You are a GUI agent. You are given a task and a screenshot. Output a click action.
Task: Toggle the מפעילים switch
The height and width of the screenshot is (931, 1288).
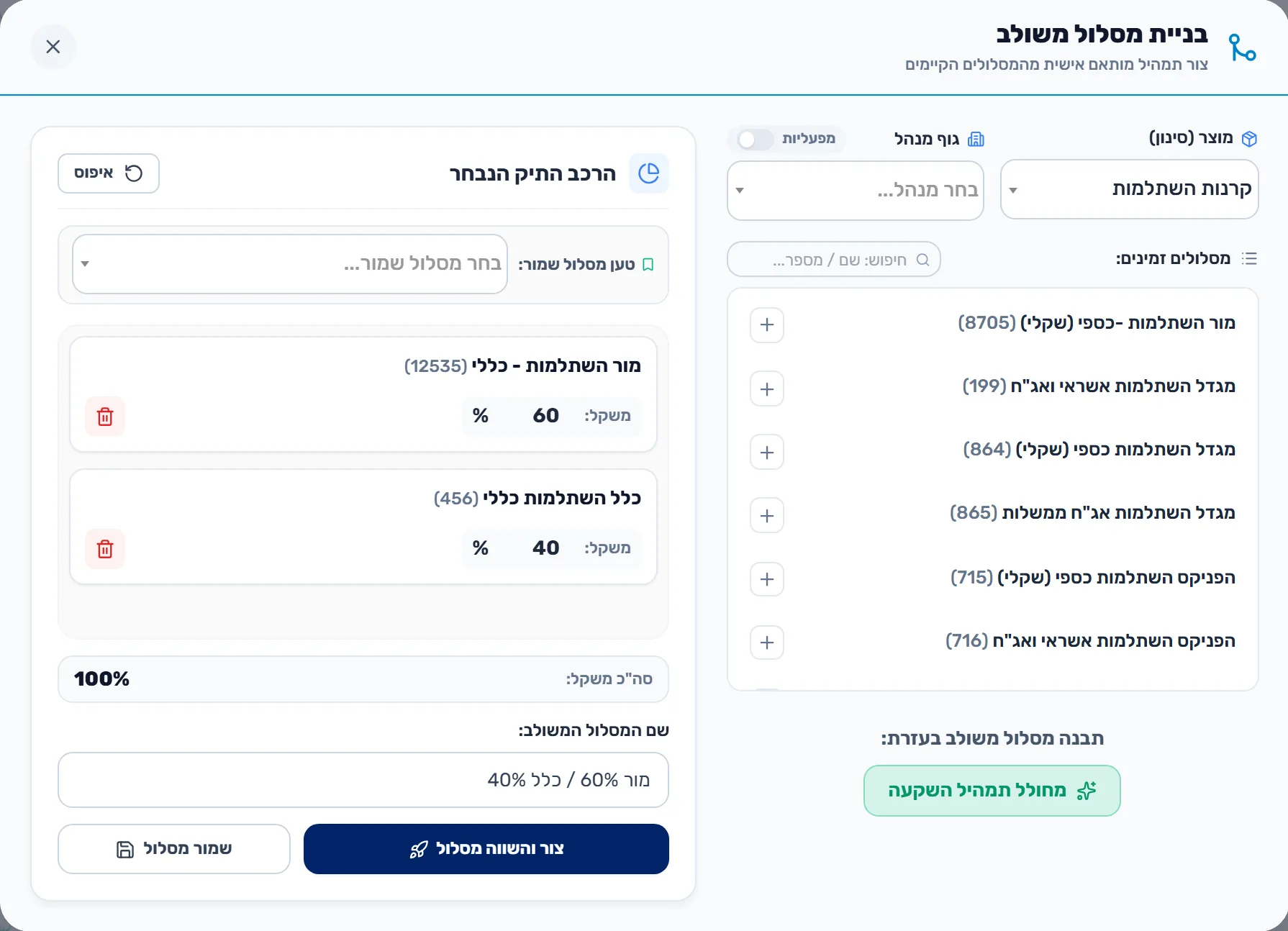click(756, 139)
